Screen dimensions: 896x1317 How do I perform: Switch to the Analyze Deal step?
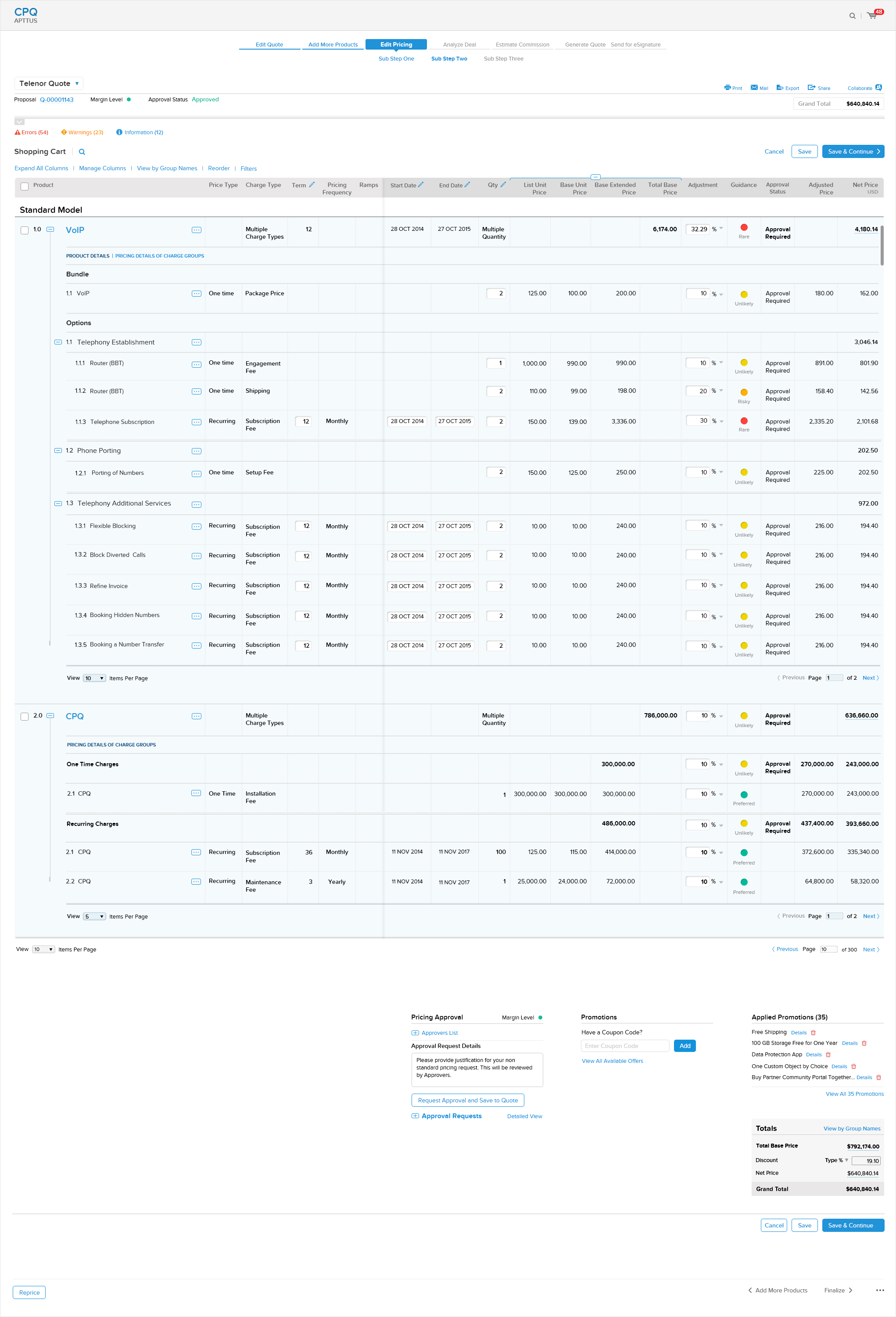click(x=459, y=45)
